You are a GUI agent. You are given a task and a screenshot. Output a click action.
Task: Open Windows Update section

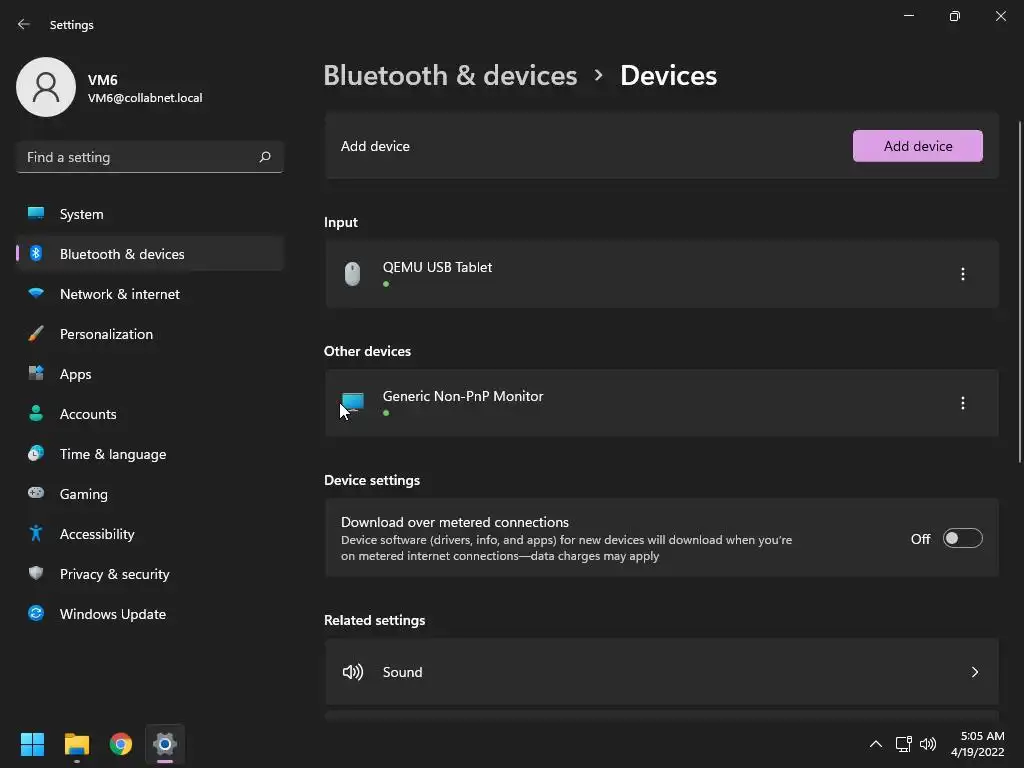coord(112,614)
